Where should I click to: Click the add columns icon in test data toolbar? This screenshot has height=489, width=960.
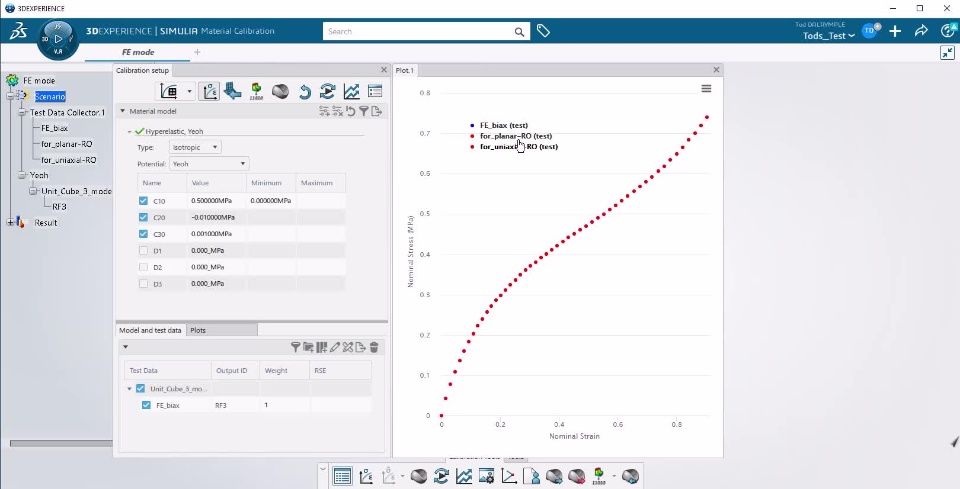321,347
